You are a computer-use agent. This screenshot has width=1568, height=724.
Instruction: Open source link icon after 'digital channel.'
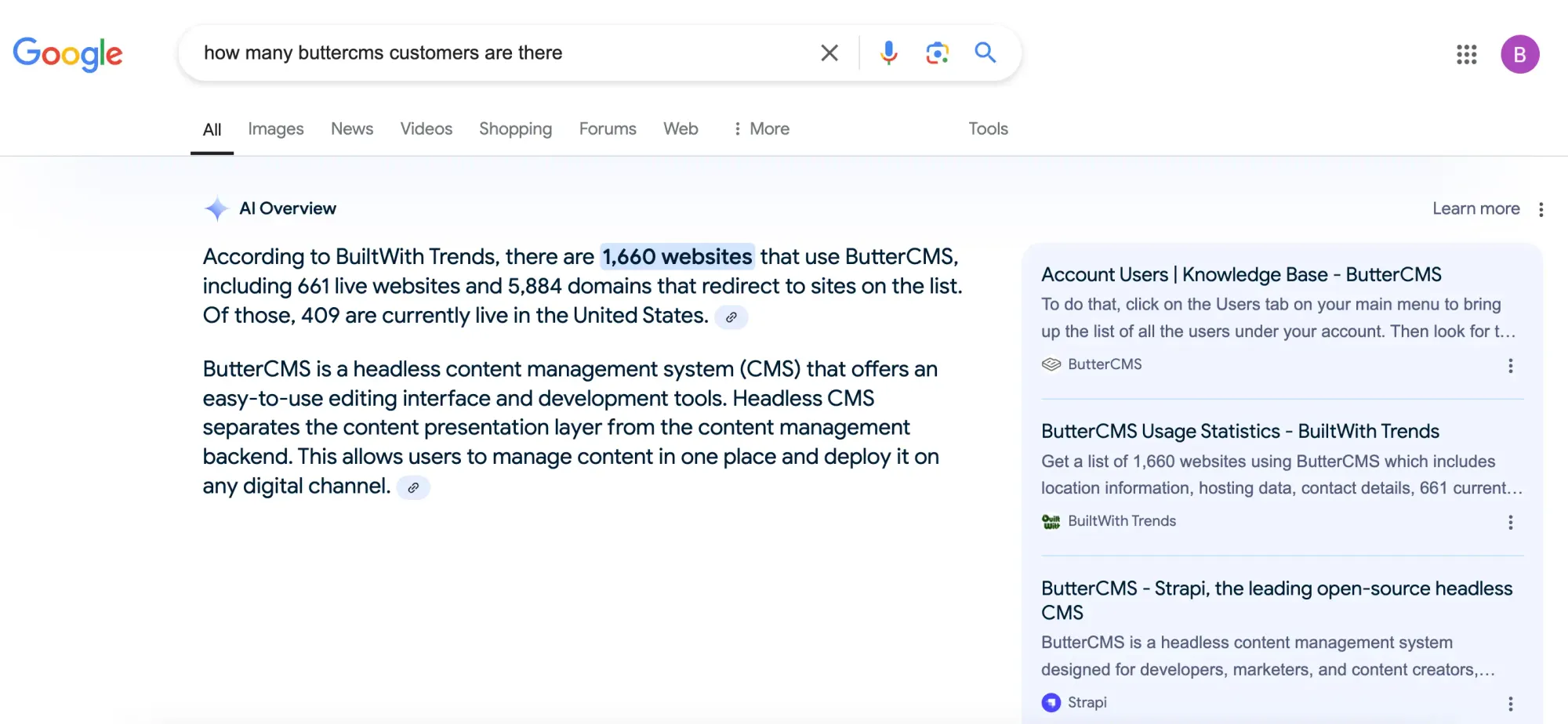pos(413,487)
